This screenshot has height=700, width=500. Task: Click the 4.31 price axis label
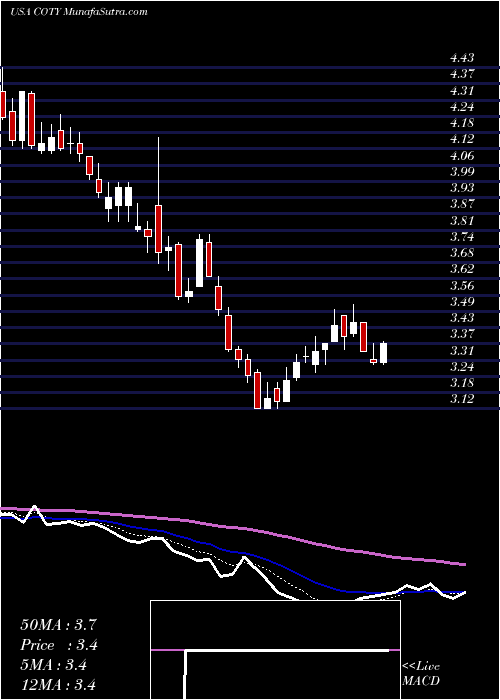click(x=462, y=91)
